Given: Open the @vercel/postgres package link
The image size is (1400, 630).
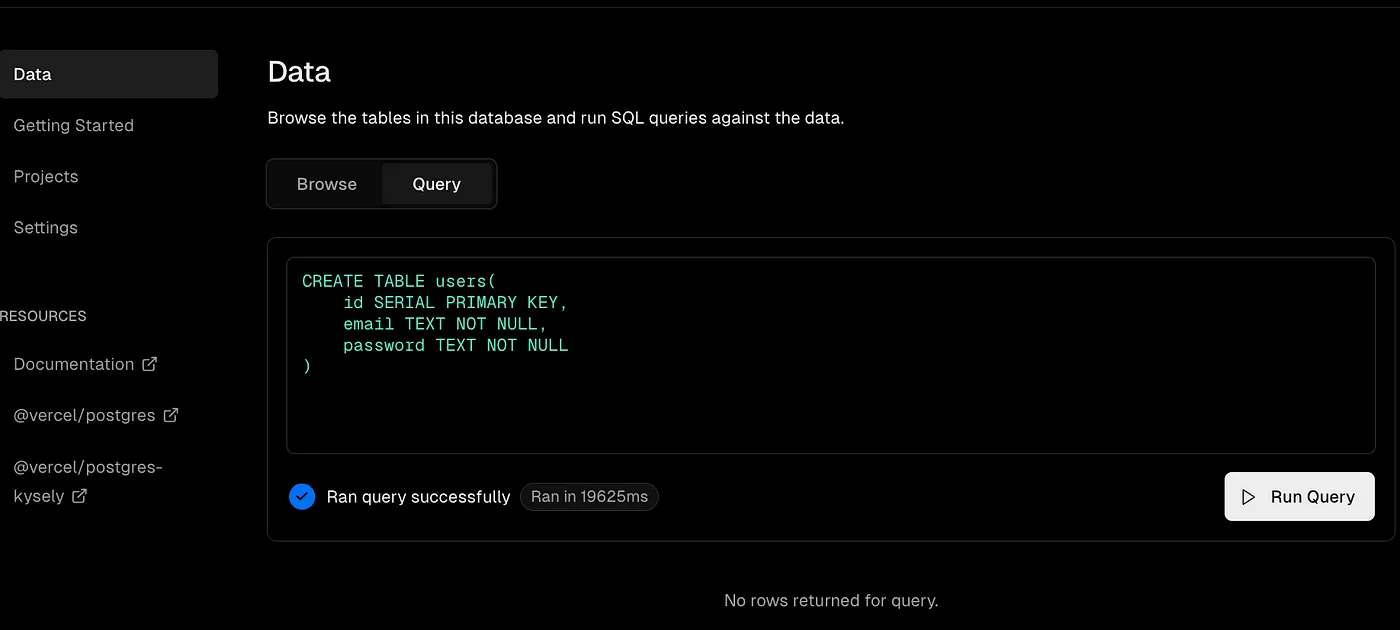Looking at the screenshot, I should tap(84, 415).
